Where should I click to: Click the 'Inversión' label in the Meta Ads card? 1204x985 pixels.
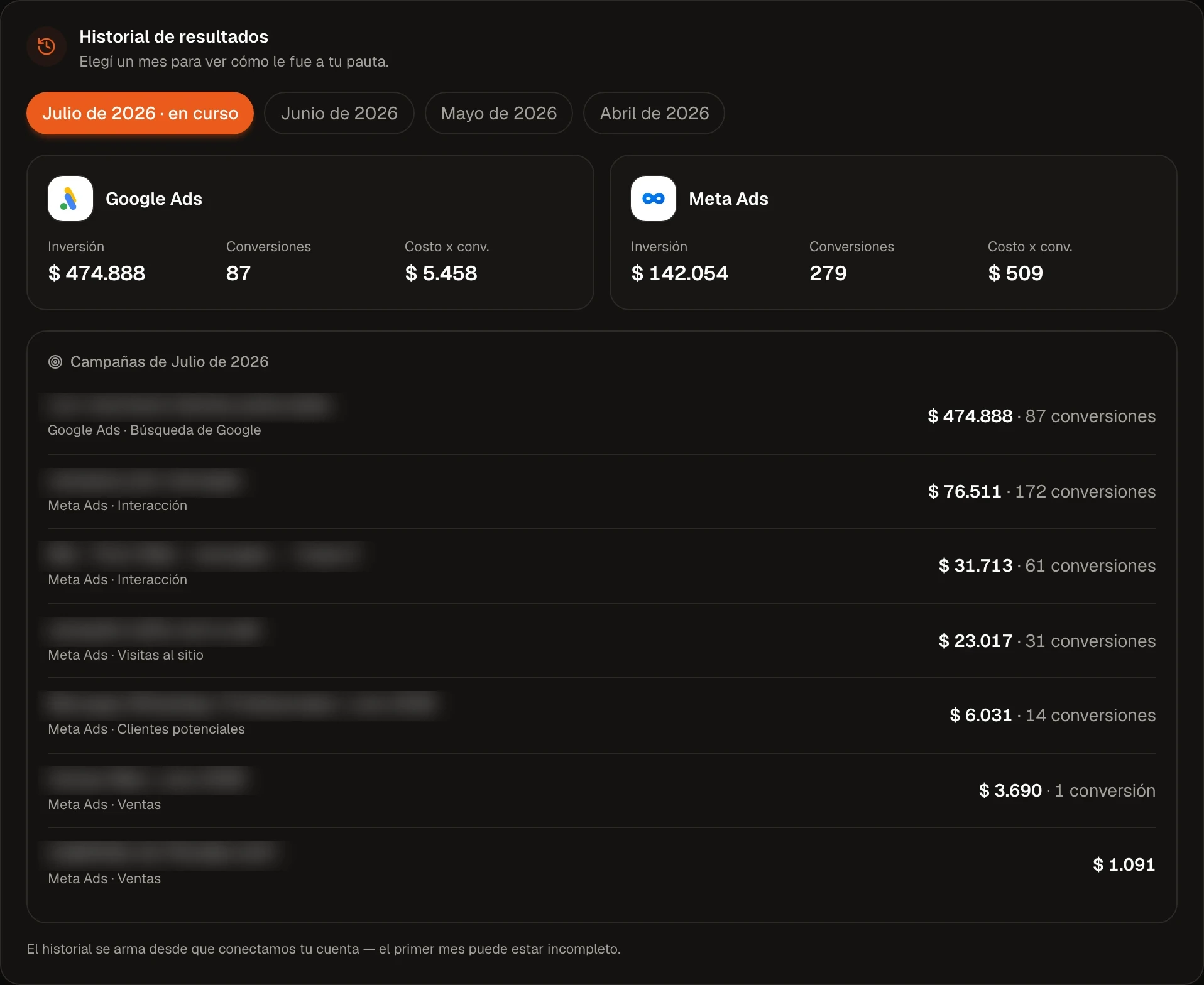point(659,246)
